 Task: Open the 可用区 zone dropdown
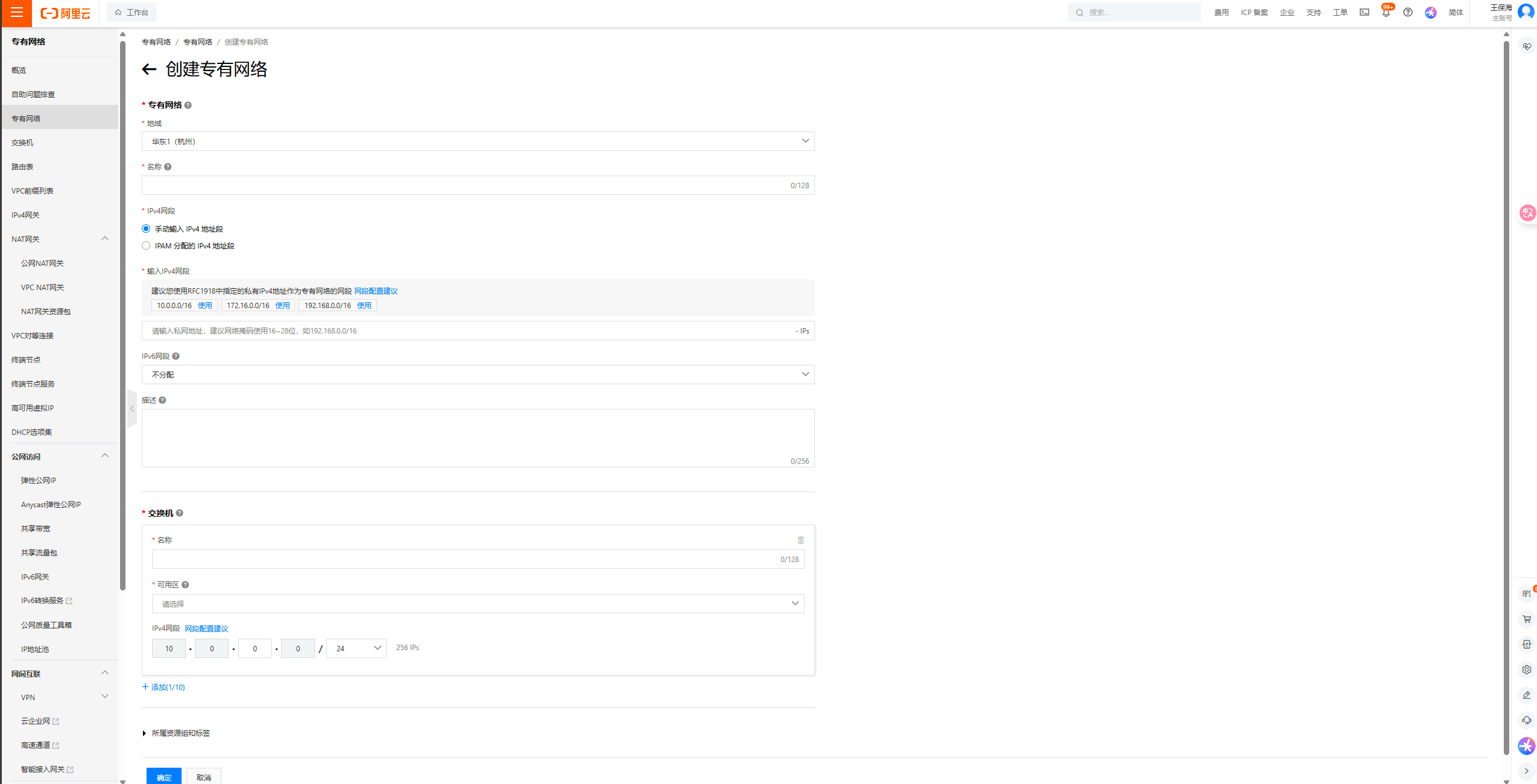coord(478,604)
